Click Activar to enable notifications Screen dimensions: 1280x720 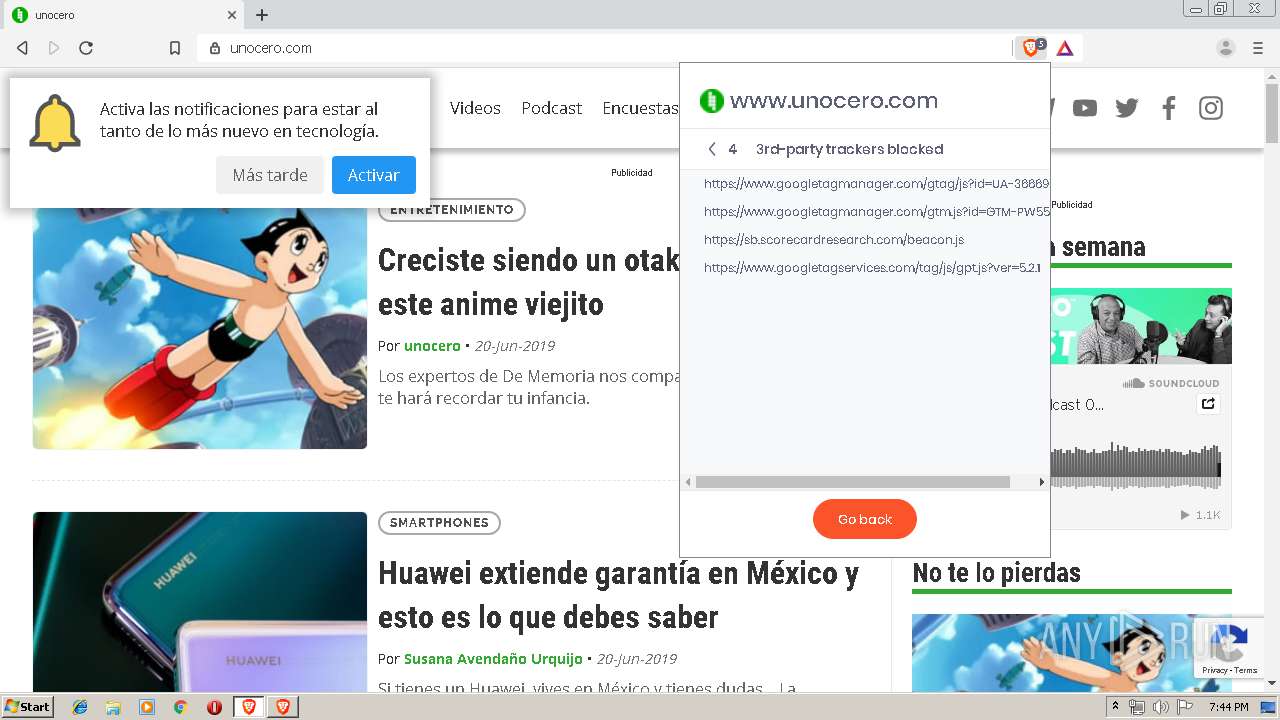(374, 175)
